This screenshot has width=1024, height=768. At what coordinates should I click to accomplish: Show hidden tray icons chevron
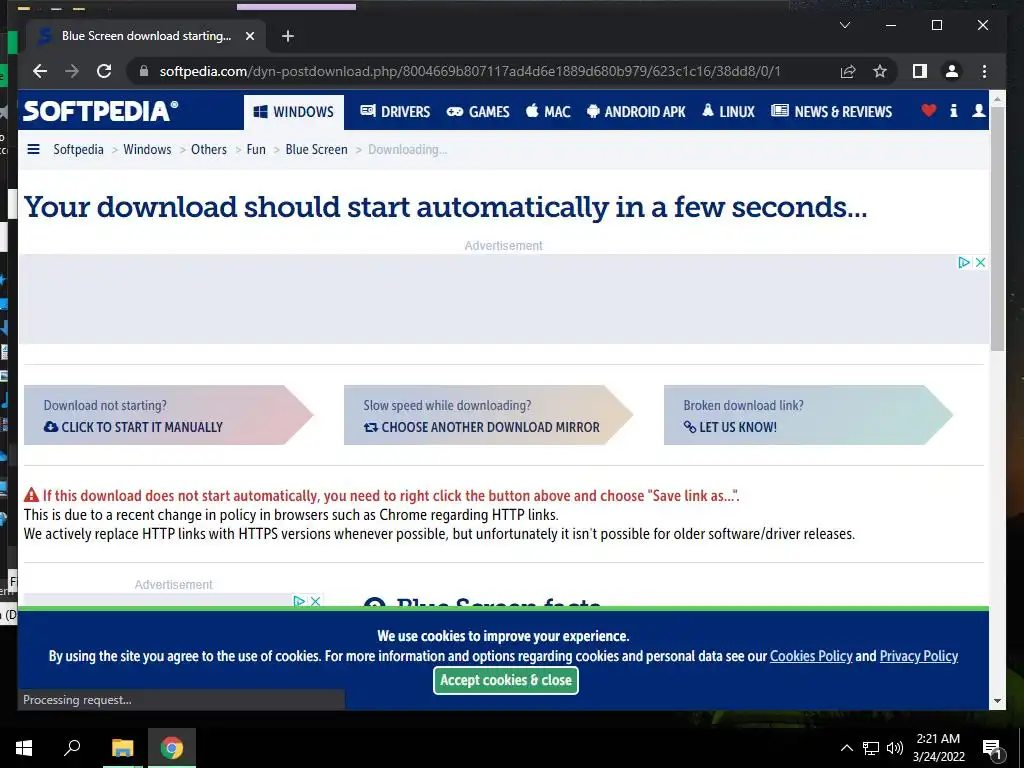coord(846,748)
